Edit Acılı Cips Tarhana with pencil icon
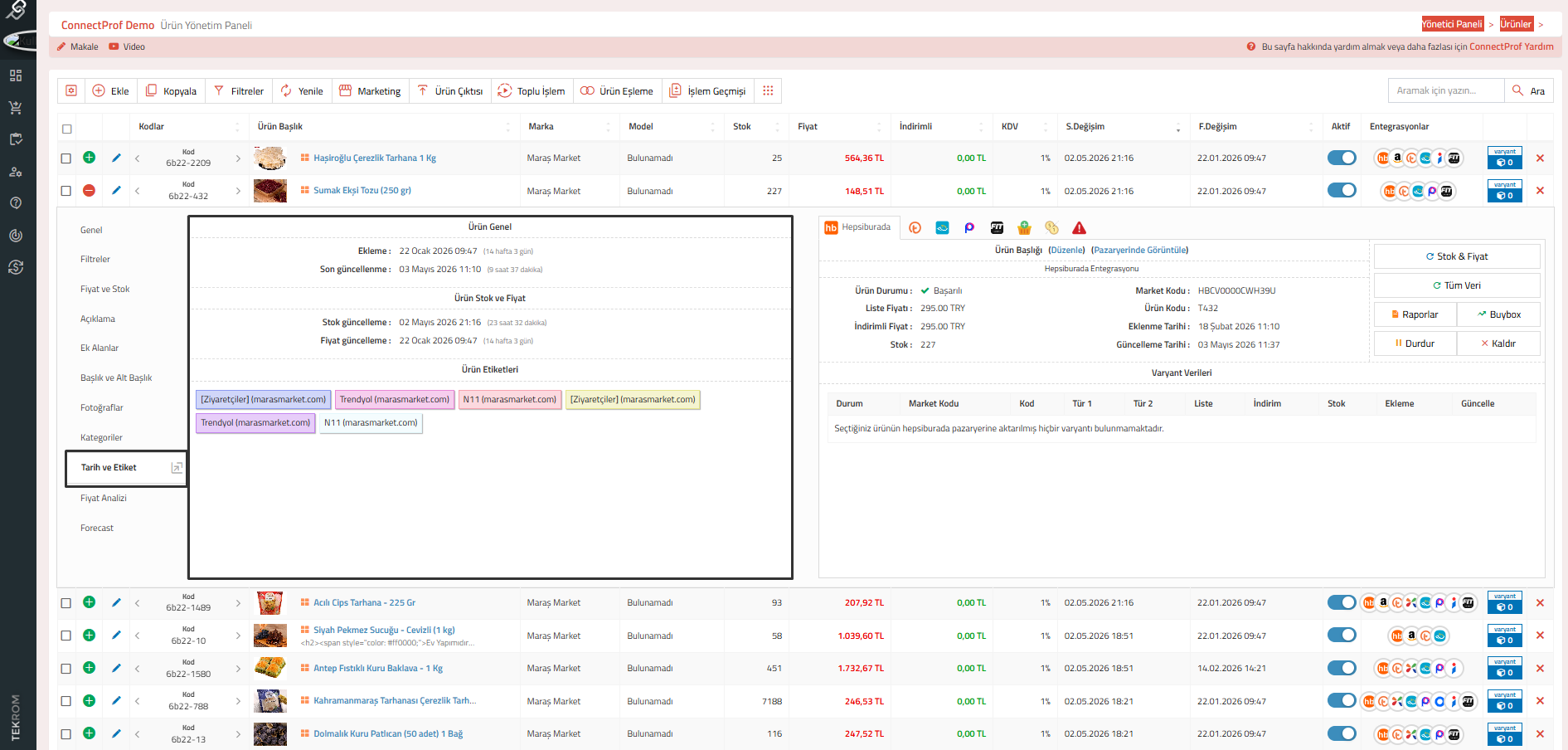The height and width of the screenshot is (750, 1568). [116, 602]
